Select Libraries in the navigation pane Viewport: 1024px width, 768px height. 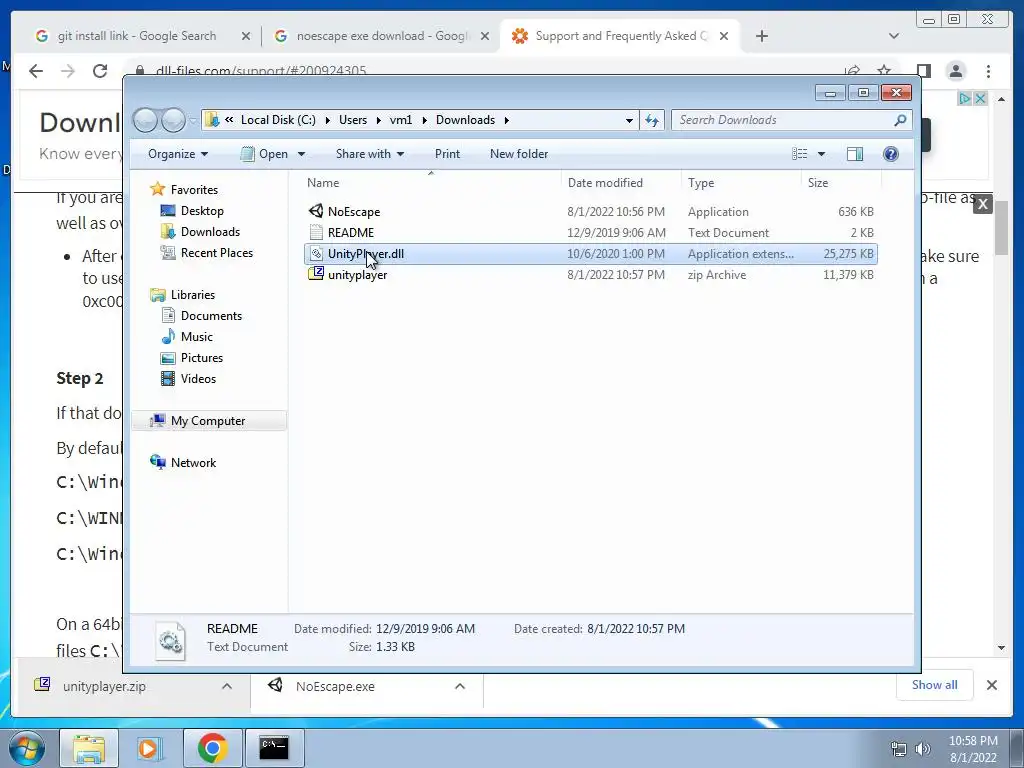(192, 295)
